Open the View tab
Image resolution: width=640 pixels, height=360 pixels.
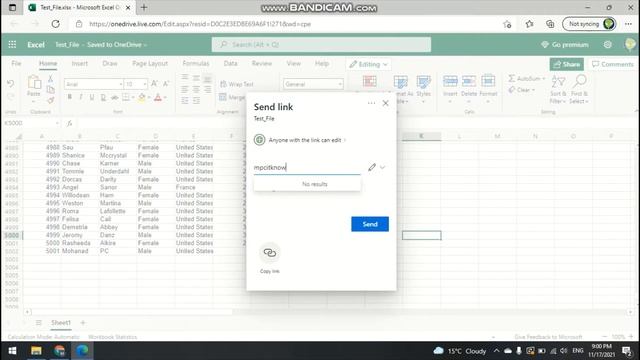pos(293,64)
